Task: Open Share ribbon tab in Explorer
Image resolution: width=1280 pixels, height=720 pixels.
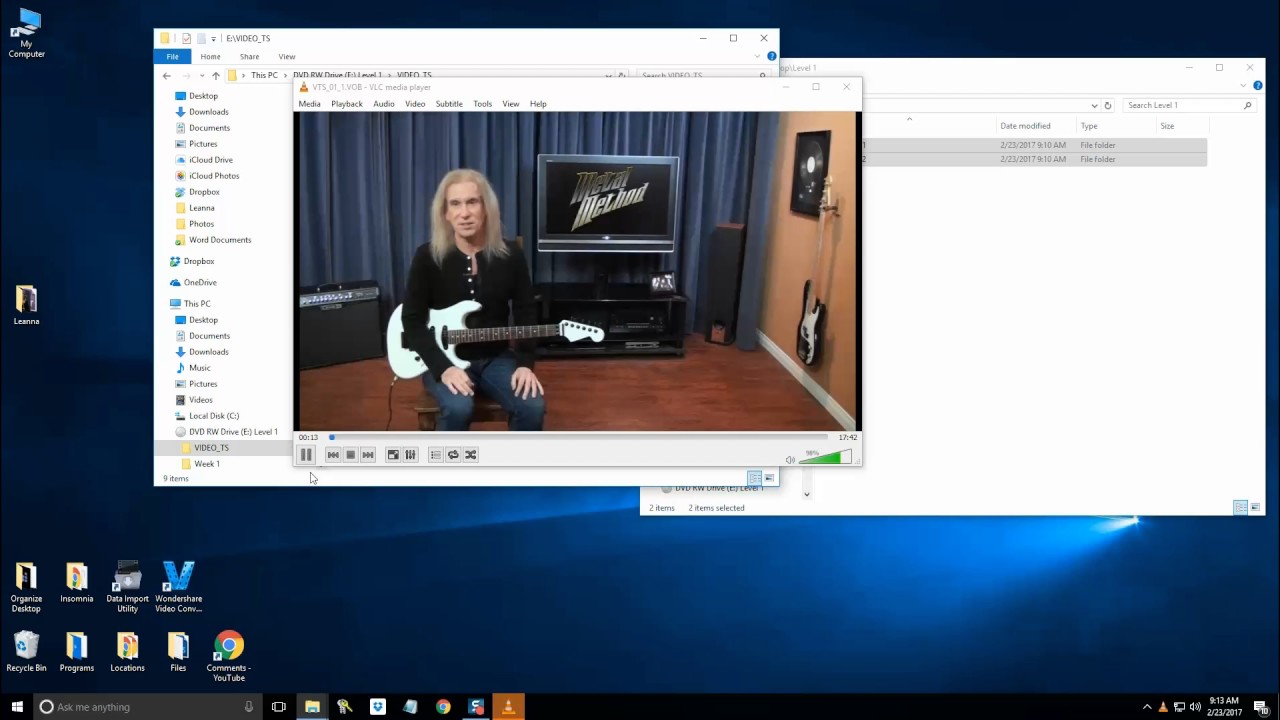Action: pos(249,57)
